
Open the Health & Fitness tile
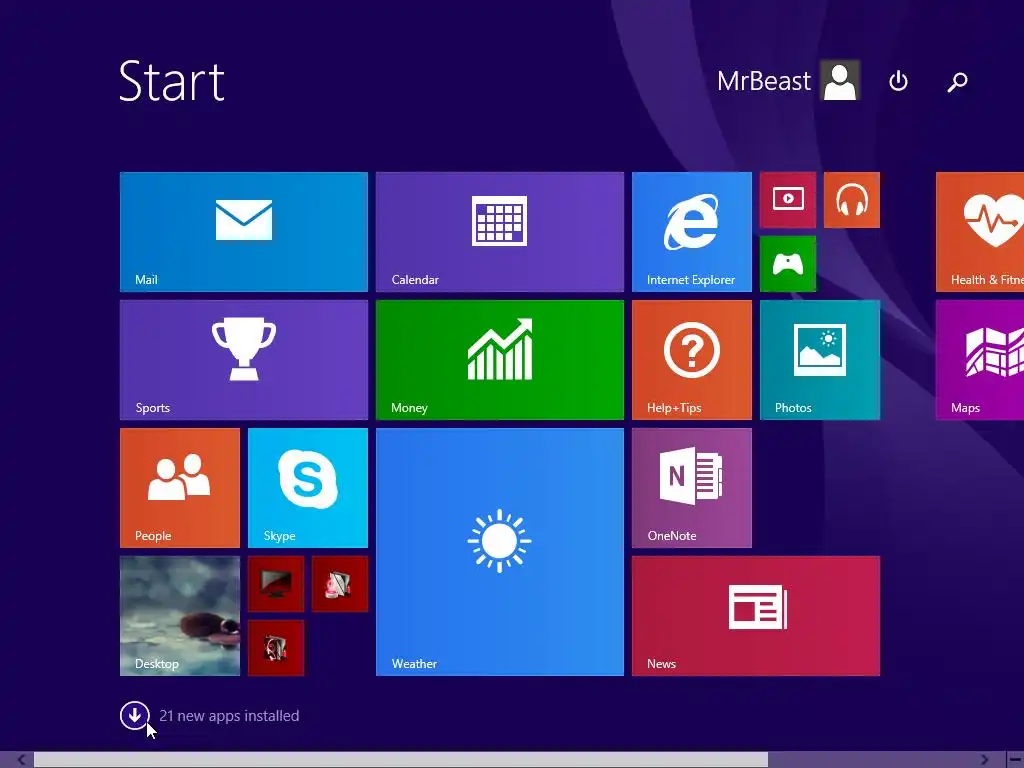point(980,232)
